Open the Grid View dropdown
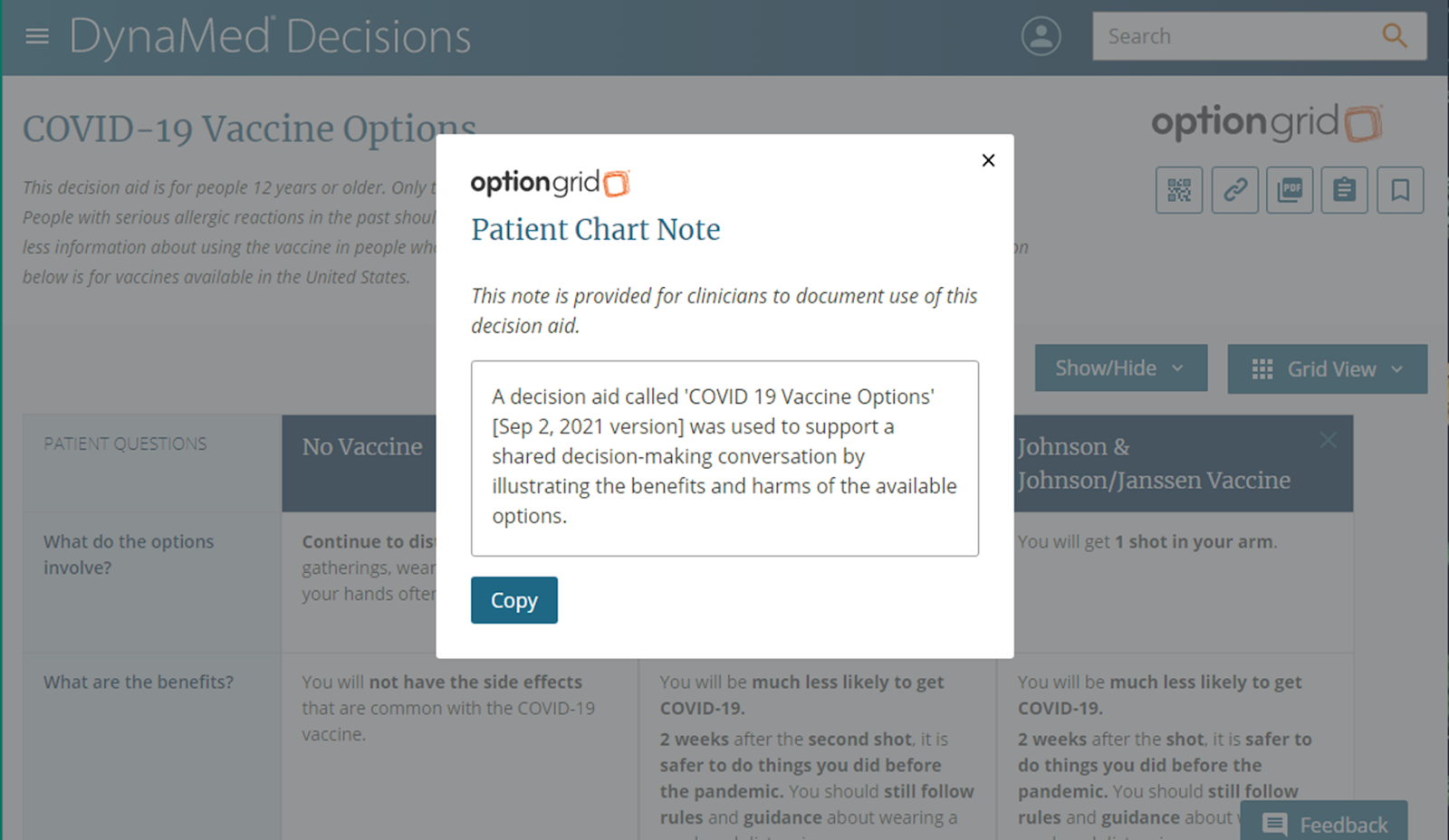1449x840 pixels. pos(1328,369)
